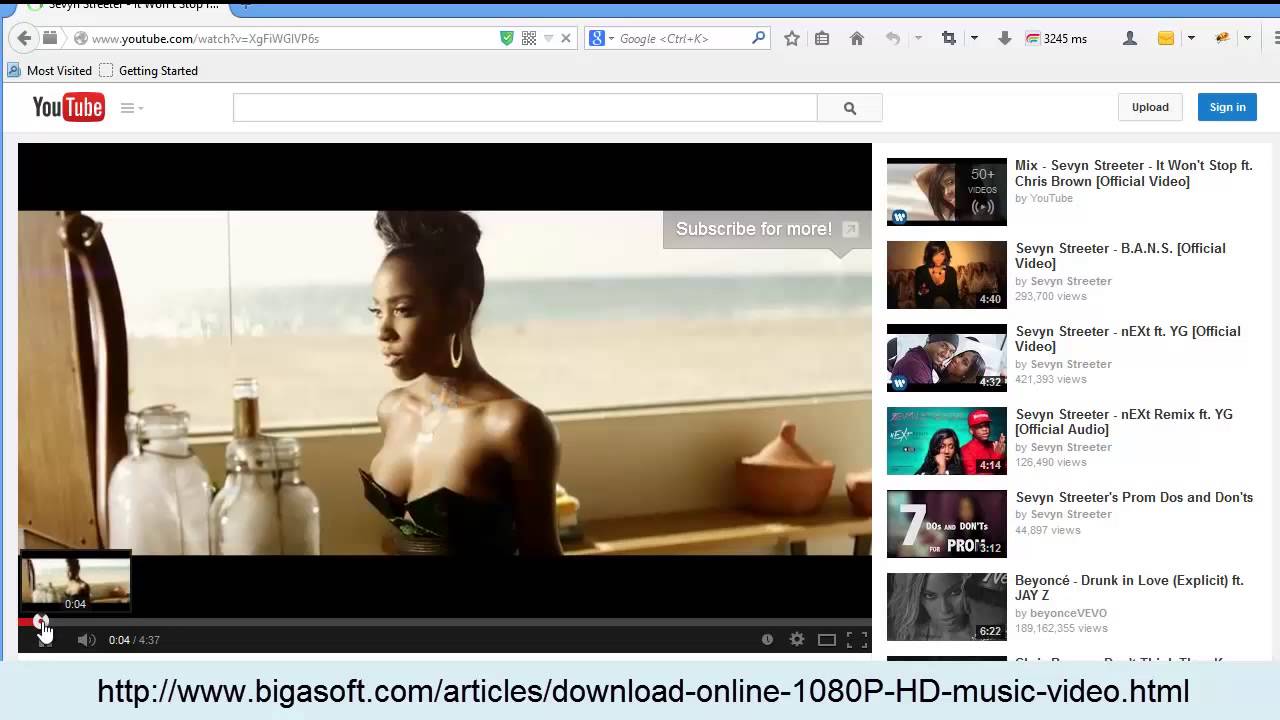Click '189,162,355 views' text
The height and width of the screenshot is (720, 1280).
(x=1061, y=628)
